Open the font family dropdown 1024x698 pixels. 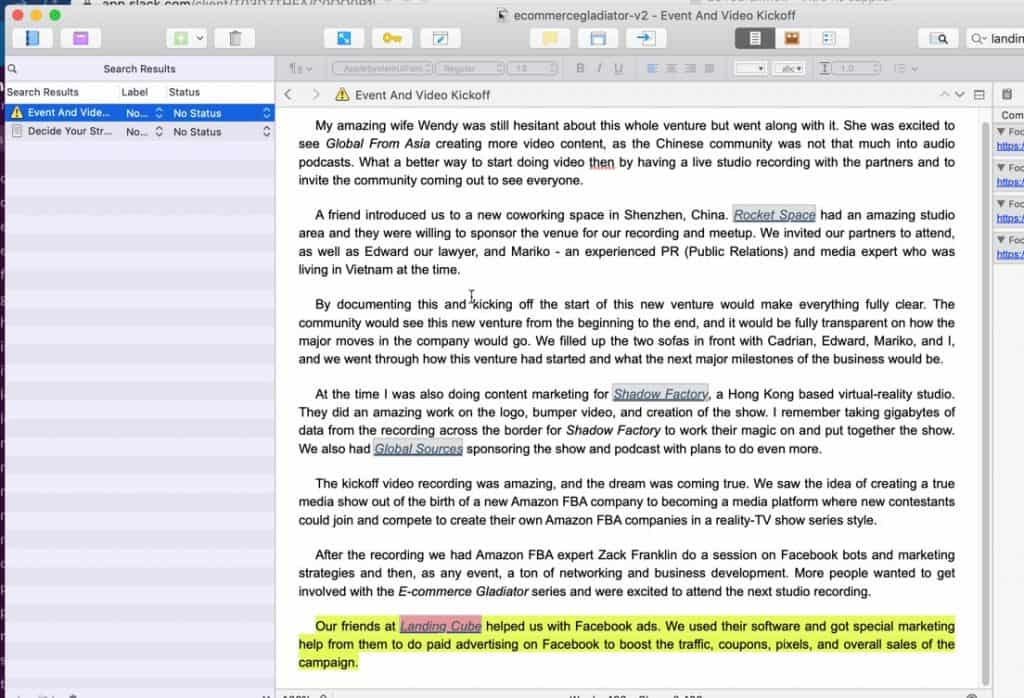tap(383, 68)
